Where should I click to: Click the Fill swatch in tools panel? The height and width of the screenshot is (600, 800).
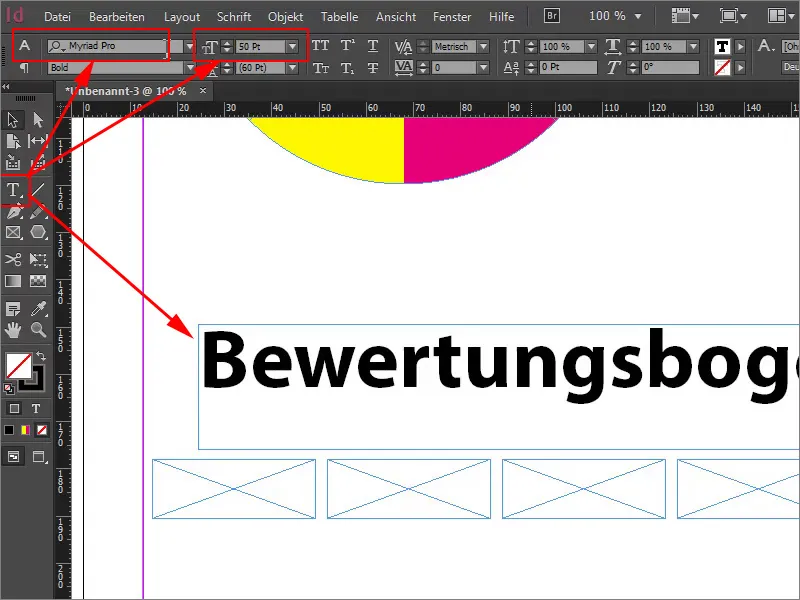18,365
